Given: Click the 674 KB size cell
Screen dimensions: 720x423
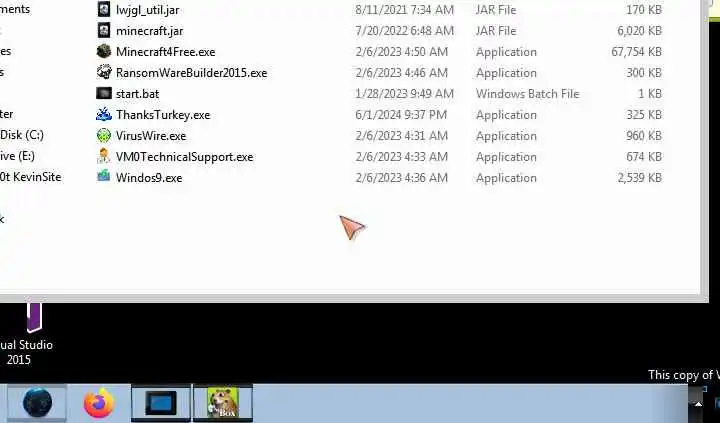Looking at the screenshot, I should 644,157.
